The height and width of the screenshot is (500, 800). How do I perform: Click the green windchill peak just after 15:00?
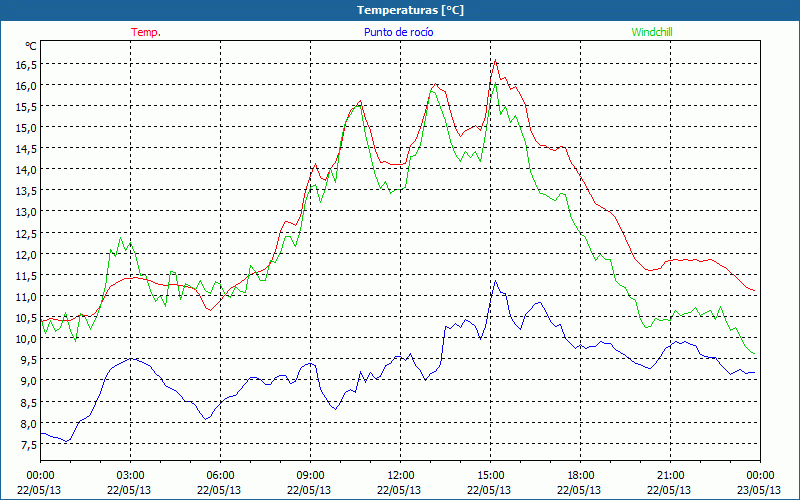(x=495, y=83)
